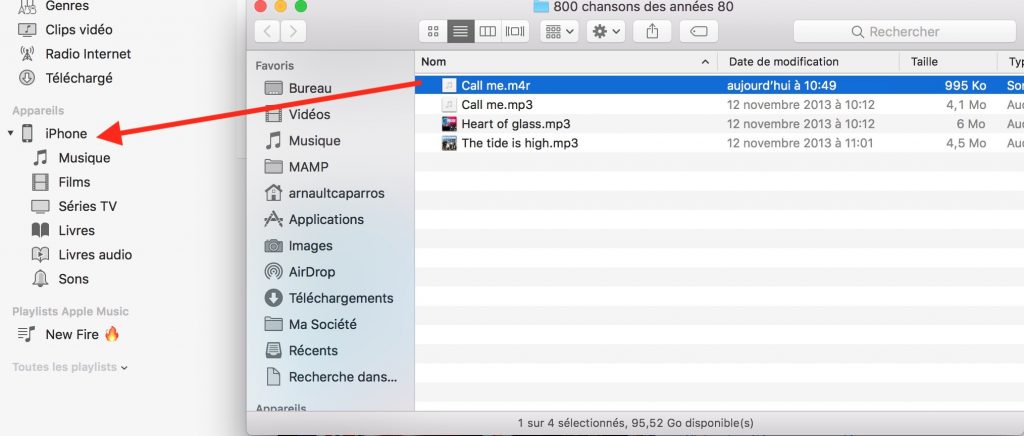Click the edit tags button
Image resolution: width=1024 pixels, height=436 pixels.
pyautogui.click(x=699, y=31)
